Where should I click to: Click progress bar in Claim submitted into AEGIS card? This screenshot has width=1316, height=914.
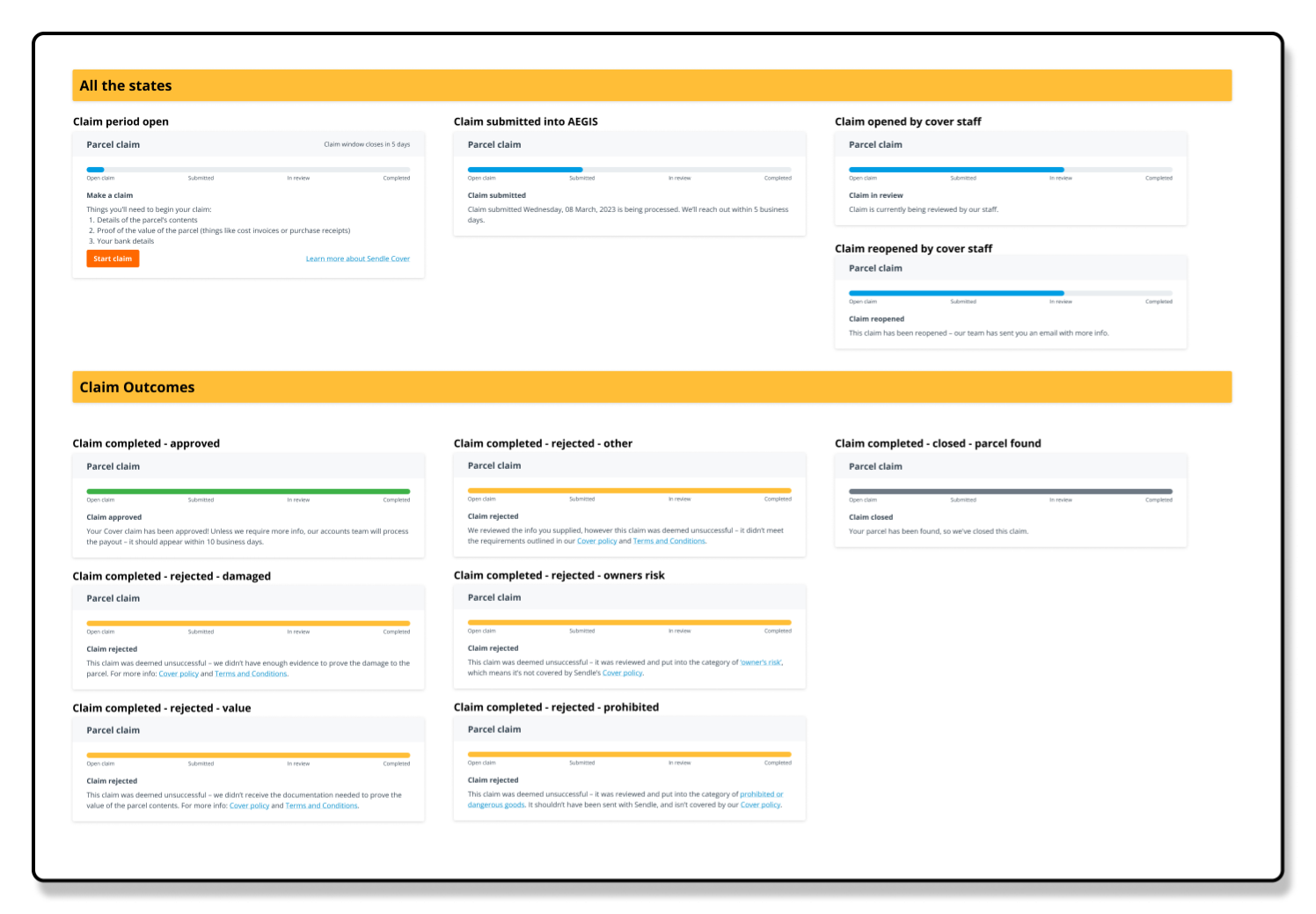pyautogui.click(x=630, y=170)
